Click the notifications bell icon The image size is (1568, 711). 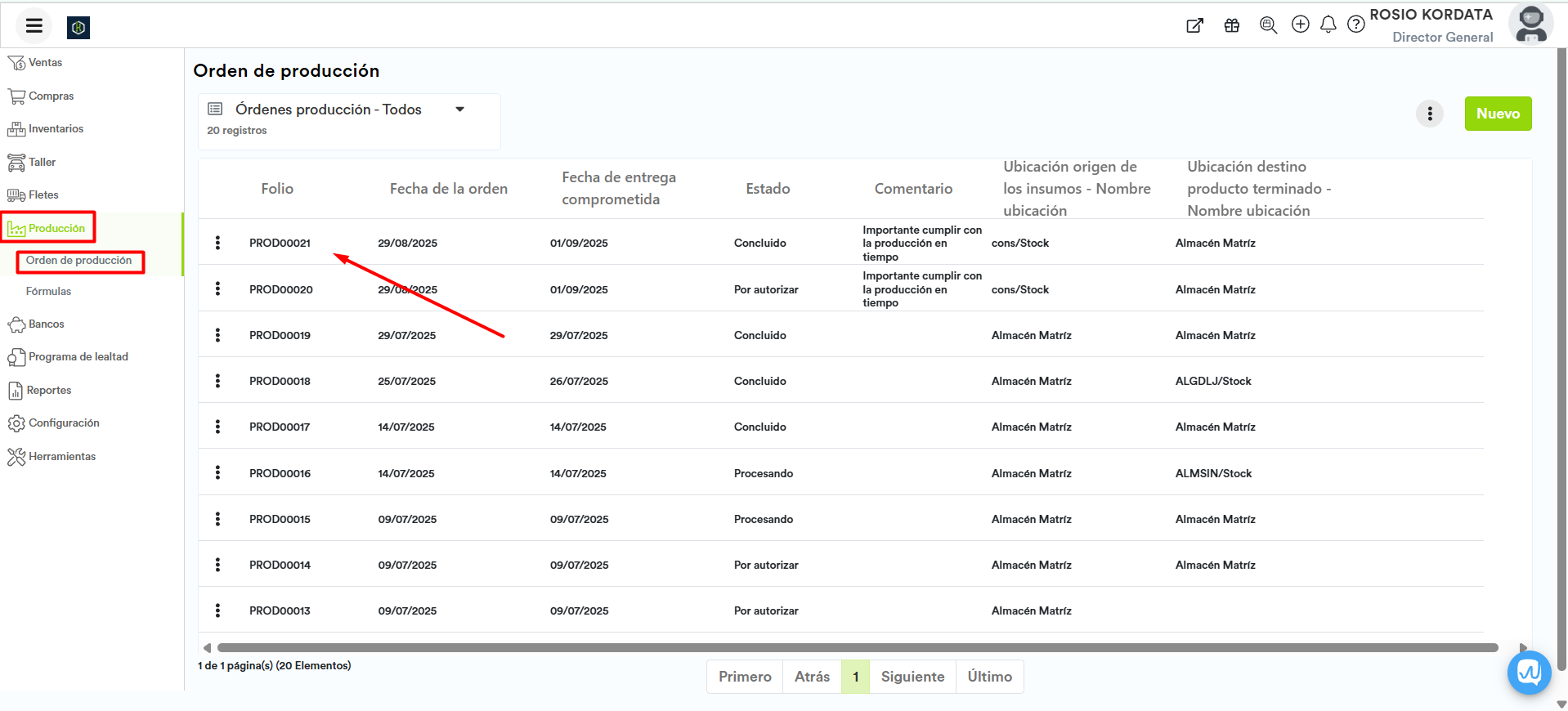tap(1328, 25)
